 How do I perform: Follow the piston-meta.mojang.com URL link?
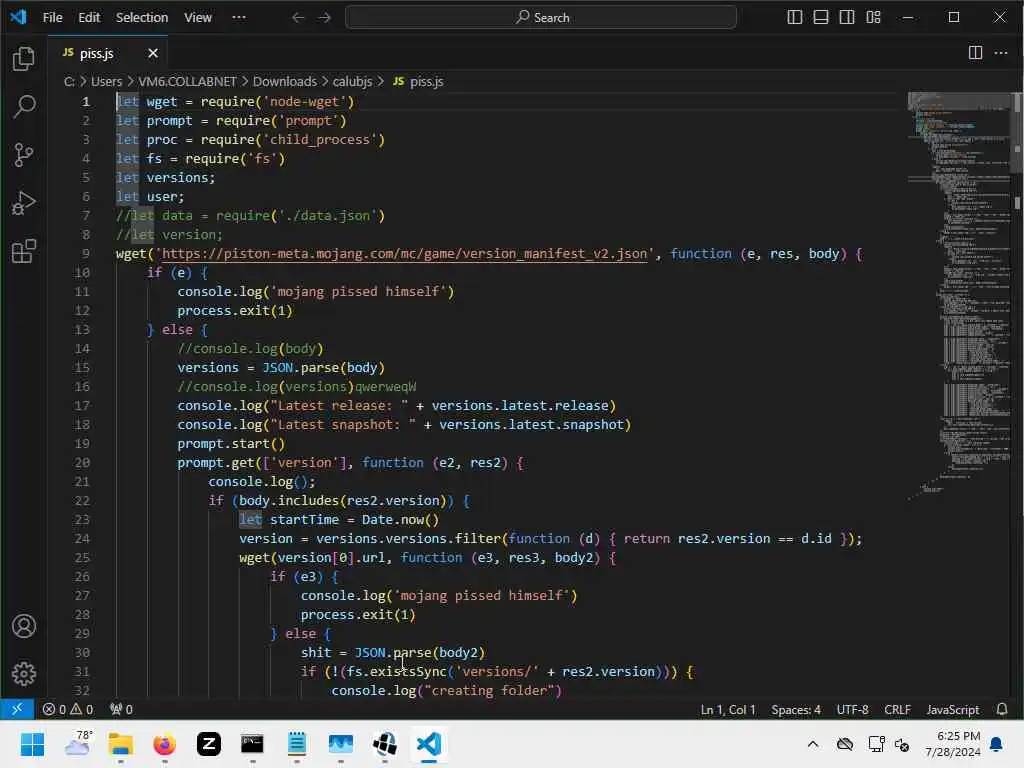tap(404, 253)
